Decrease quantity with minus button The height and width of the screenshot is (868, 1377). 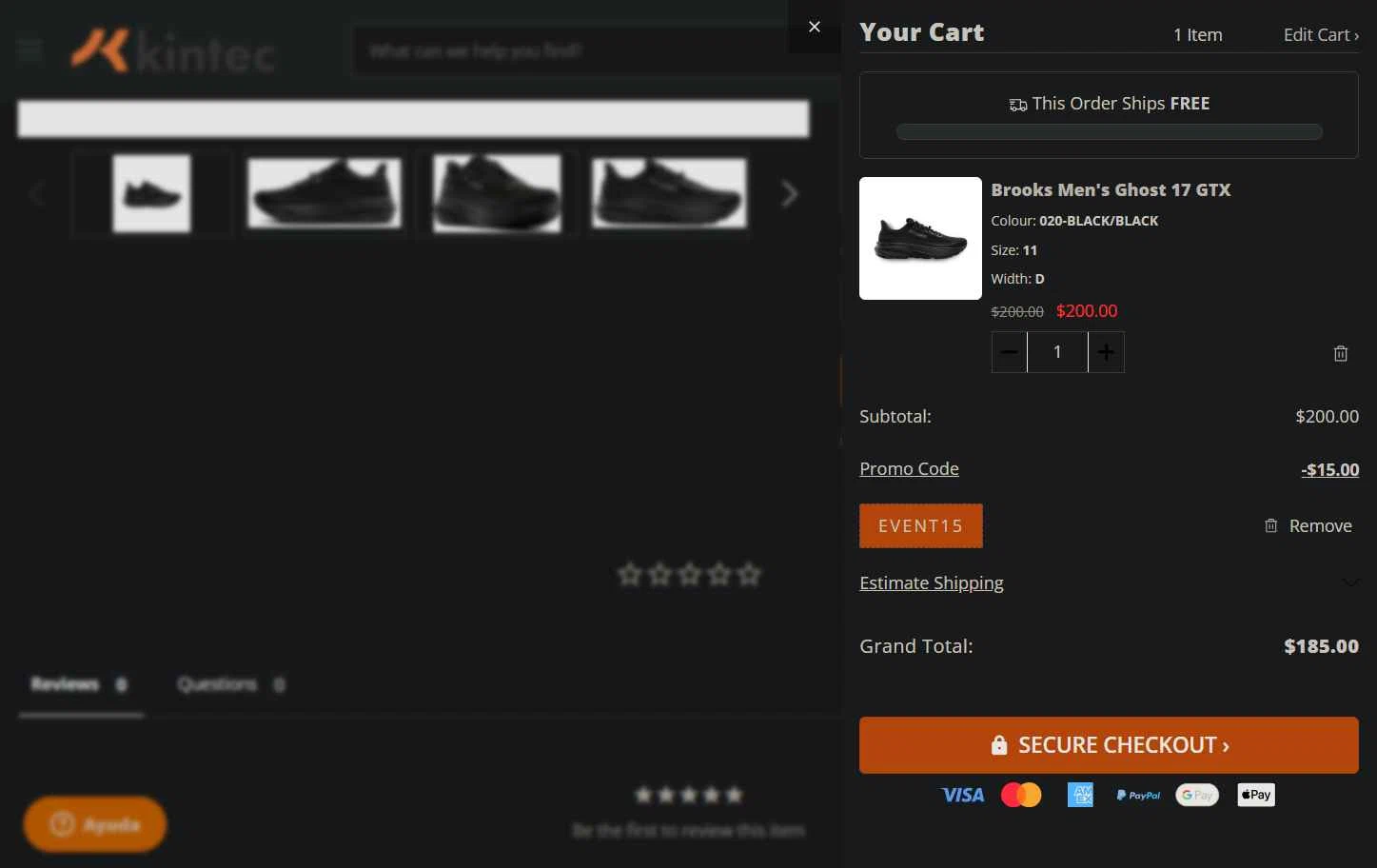coord(1010,352)
